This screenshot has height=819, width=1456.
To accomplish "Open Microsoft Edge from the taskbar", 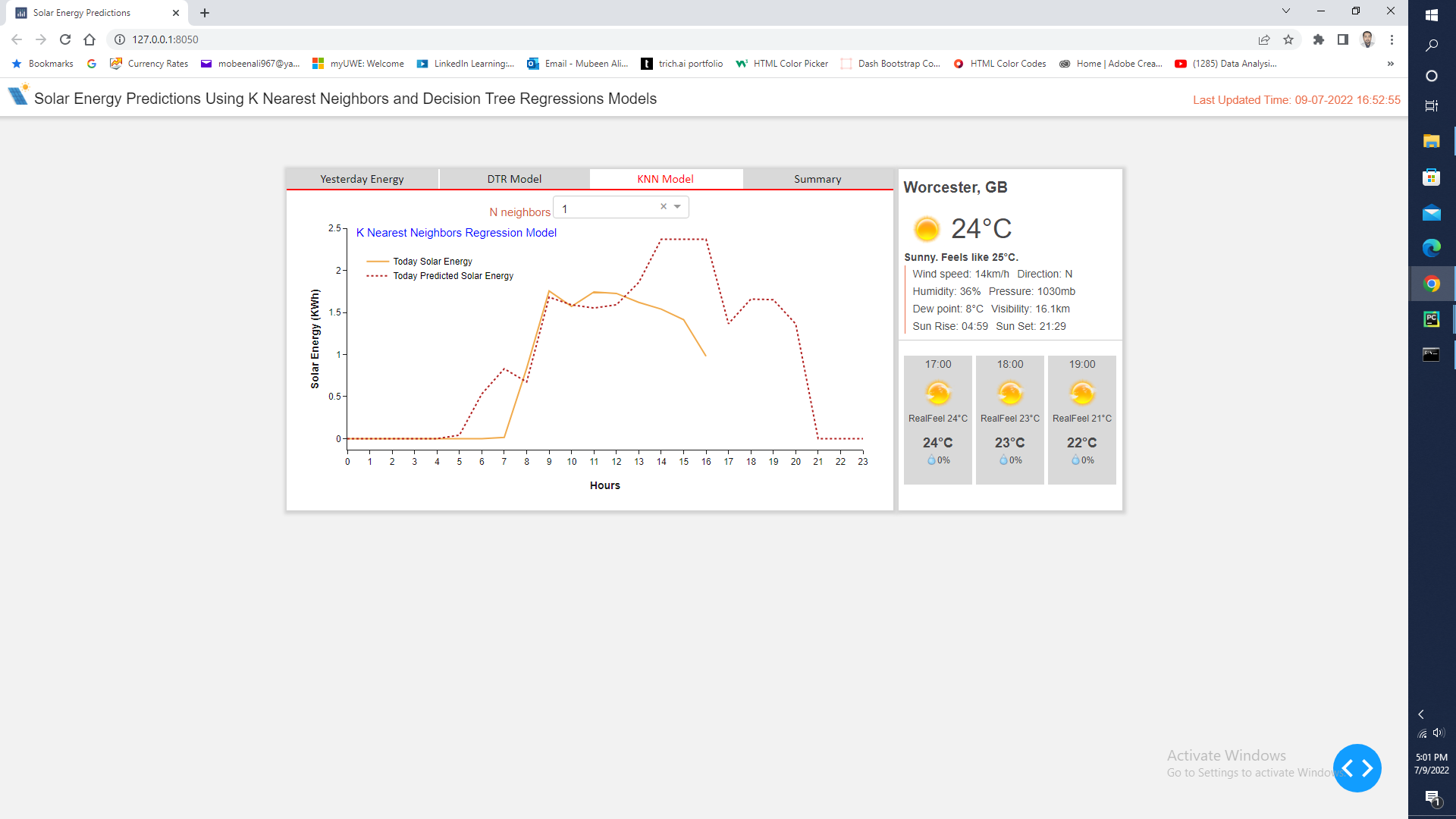I will 1431,248.
